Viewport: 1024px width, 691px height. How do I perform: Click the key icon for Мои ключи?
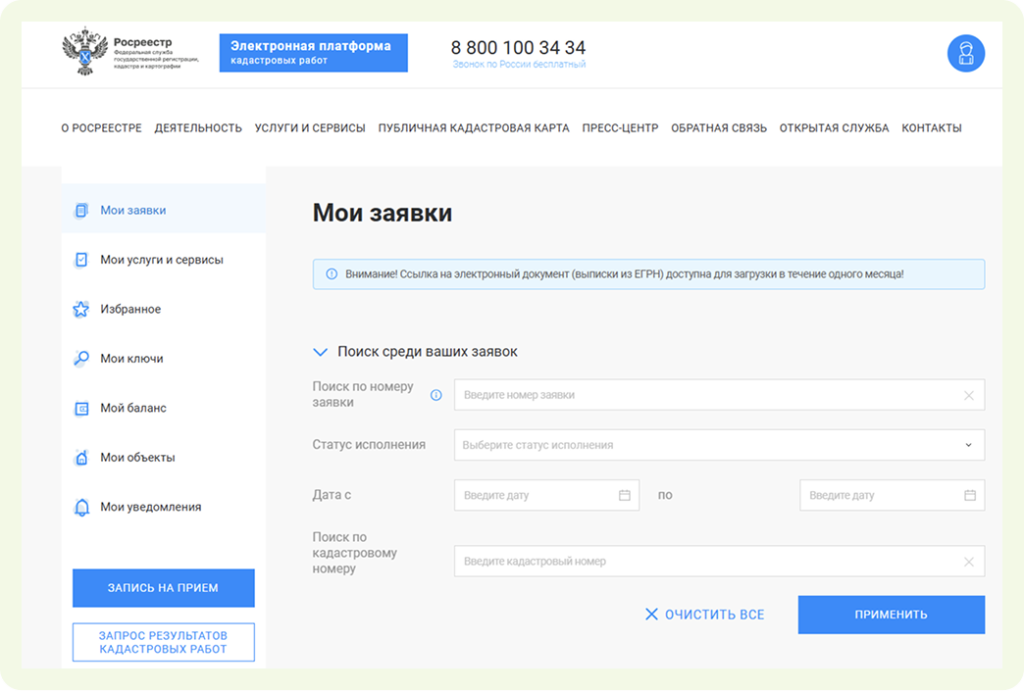pyautogui.click(x=81, y=359)
